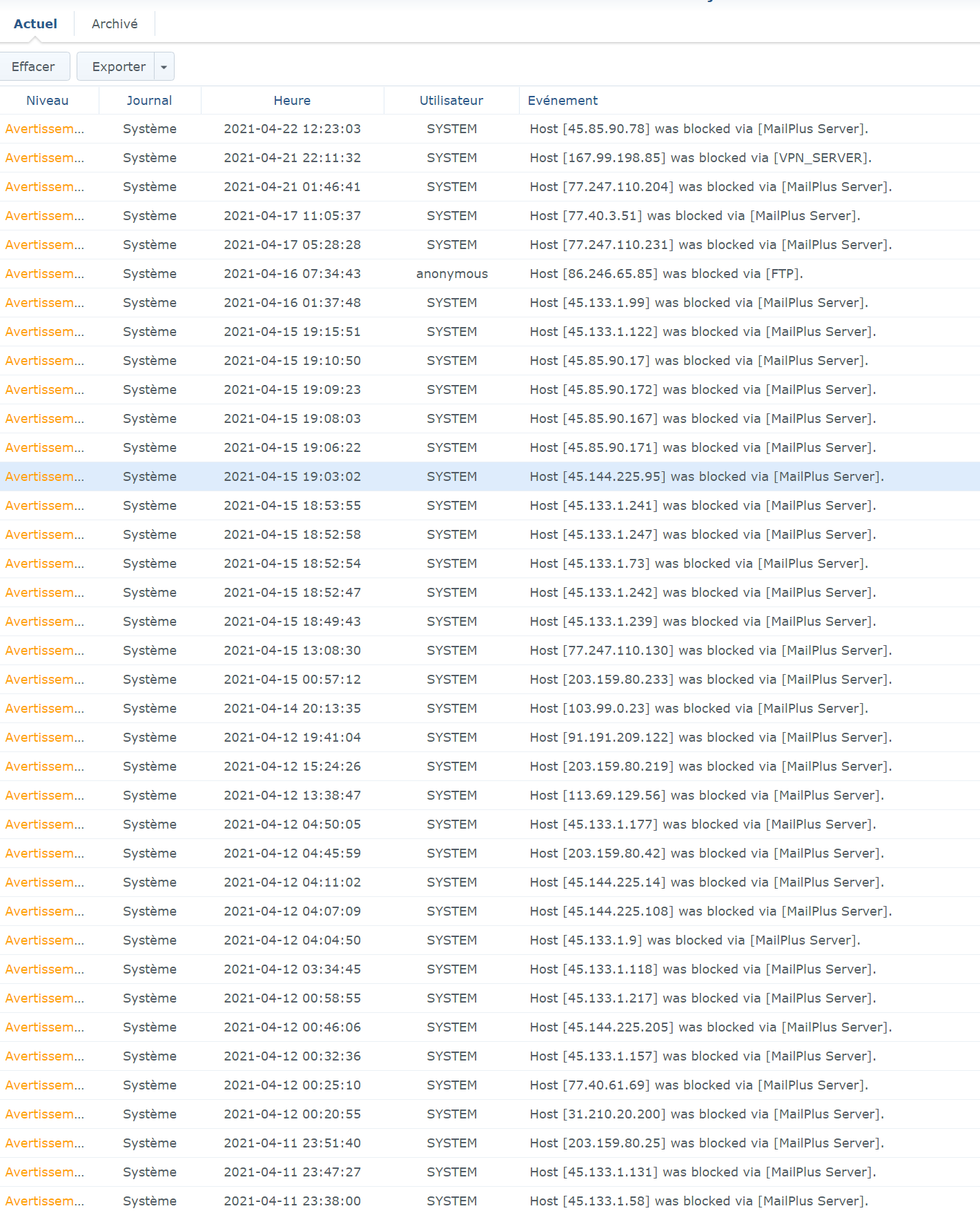Screen dimensions: 980x1213
Task: Select the row for host 45.133.1.177
Action: [x=490, y=825]
